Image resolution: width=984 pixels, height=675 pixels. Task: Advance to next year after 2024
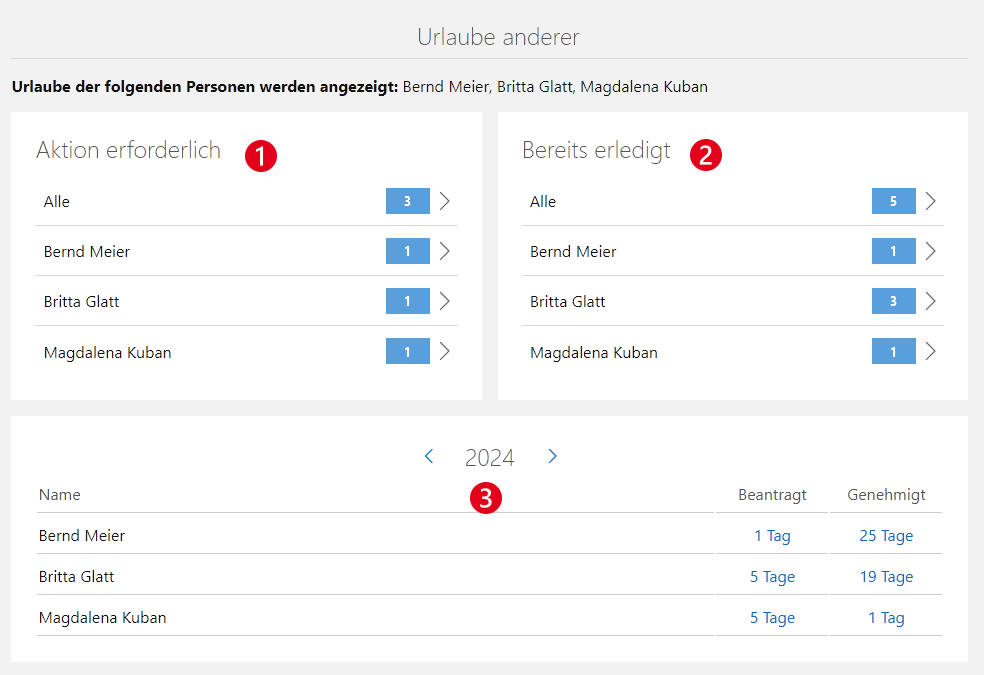pos(552,457)
